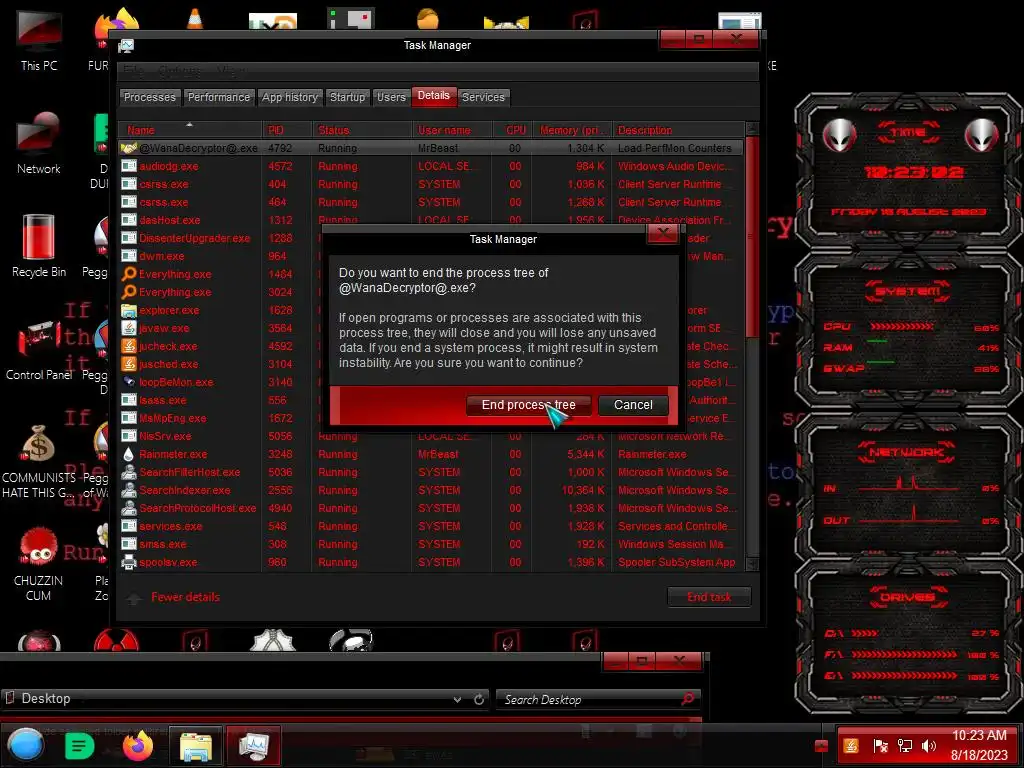Click the Fewer details link
This screenshot has width=1024, height=768.
click(x=185, y=597)
